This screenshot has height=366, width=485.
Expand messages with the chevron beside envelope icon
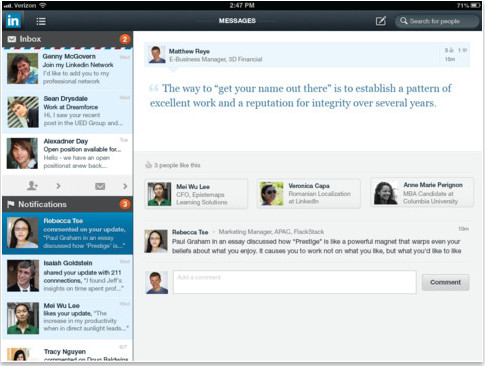pyautogui.click(x=125, y=186)
